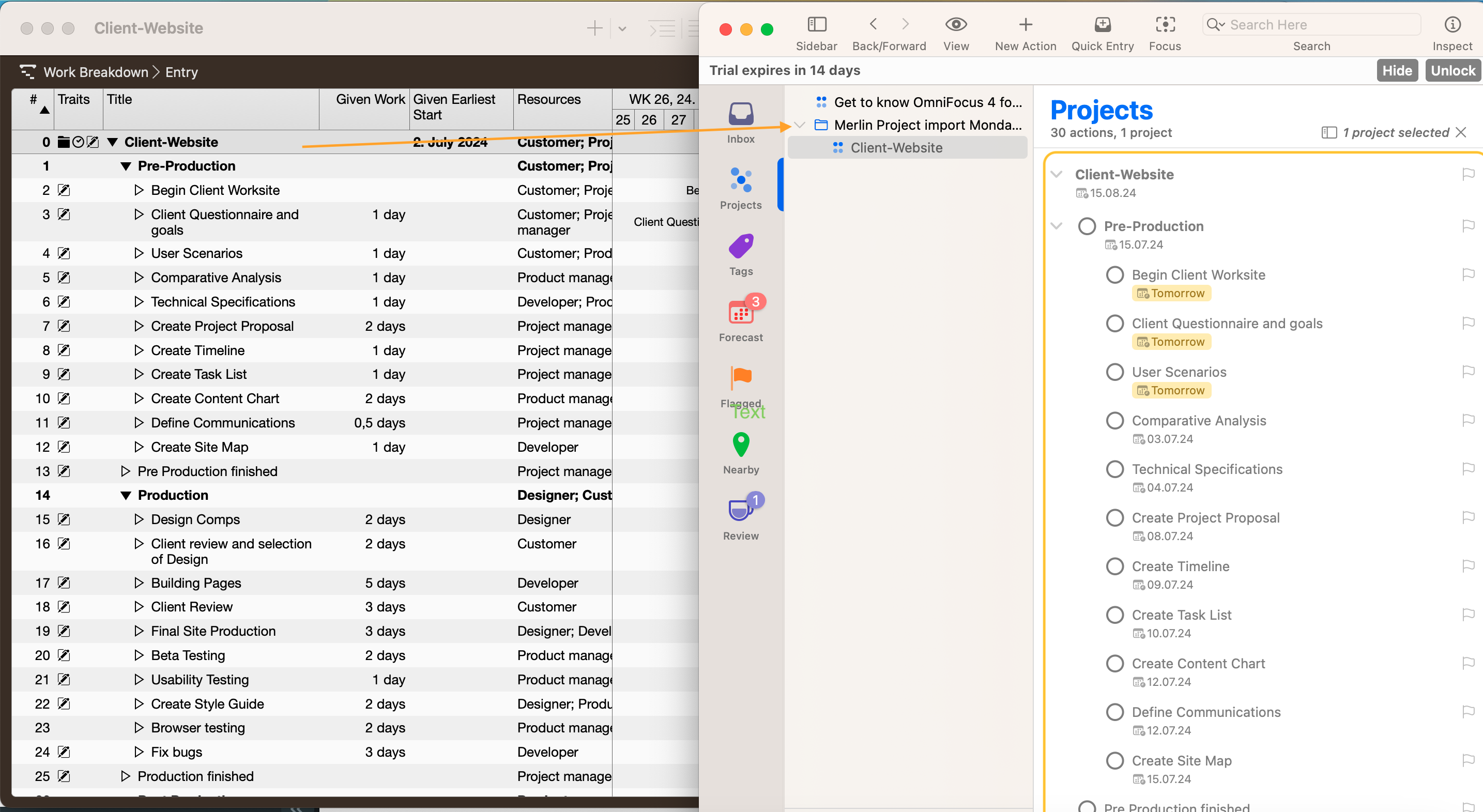Mark Technical Specifications complete
Viewport: 1483px width, 812px height.
click(x=1114, y=469)
